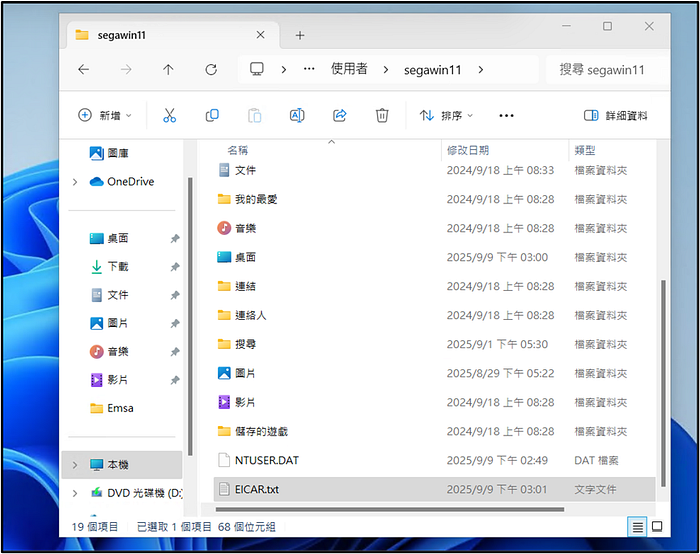Cut the selected file with scissors icon
The width and height of the screenshot is (700, 554).
(x=170, y=116)
